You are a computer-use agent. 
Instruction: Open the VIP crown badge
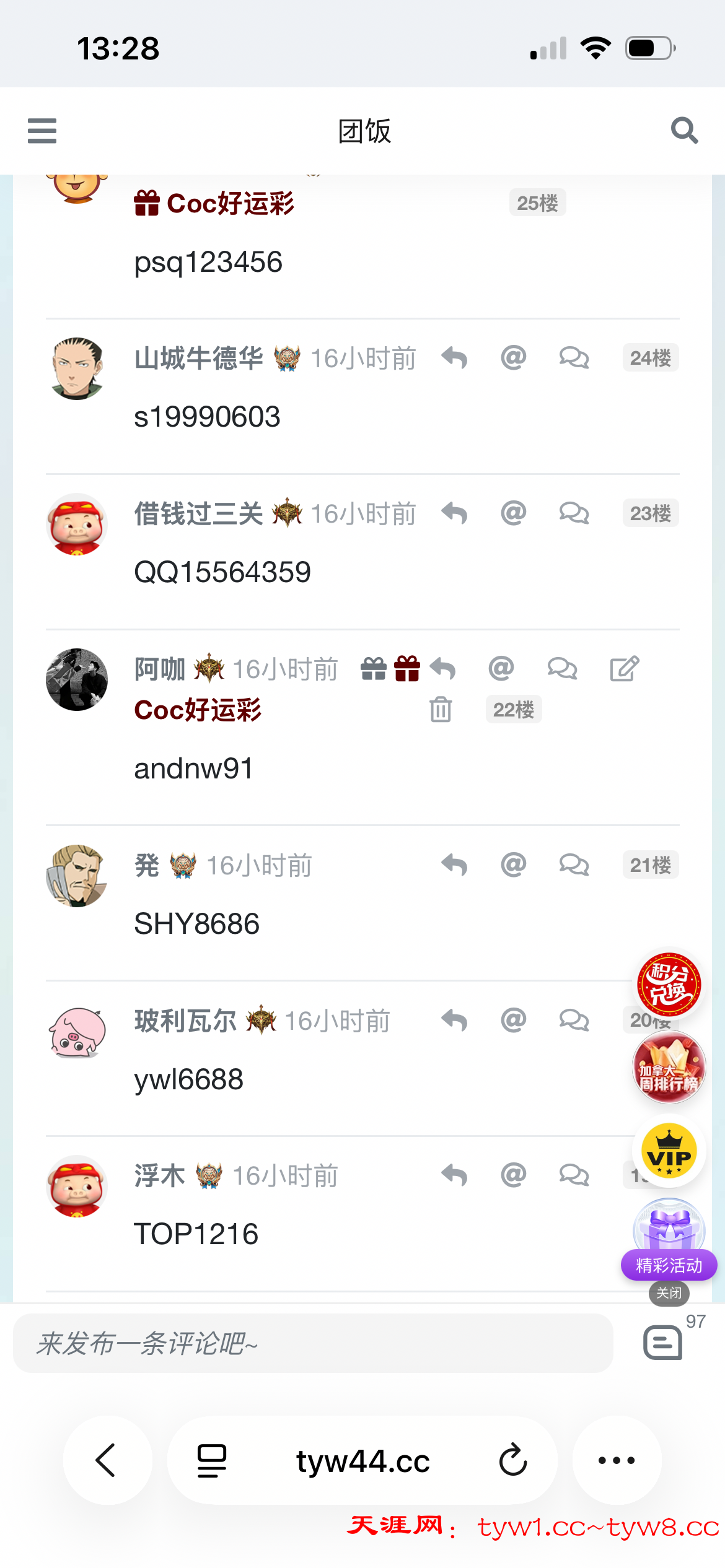tap(669, 1151)
